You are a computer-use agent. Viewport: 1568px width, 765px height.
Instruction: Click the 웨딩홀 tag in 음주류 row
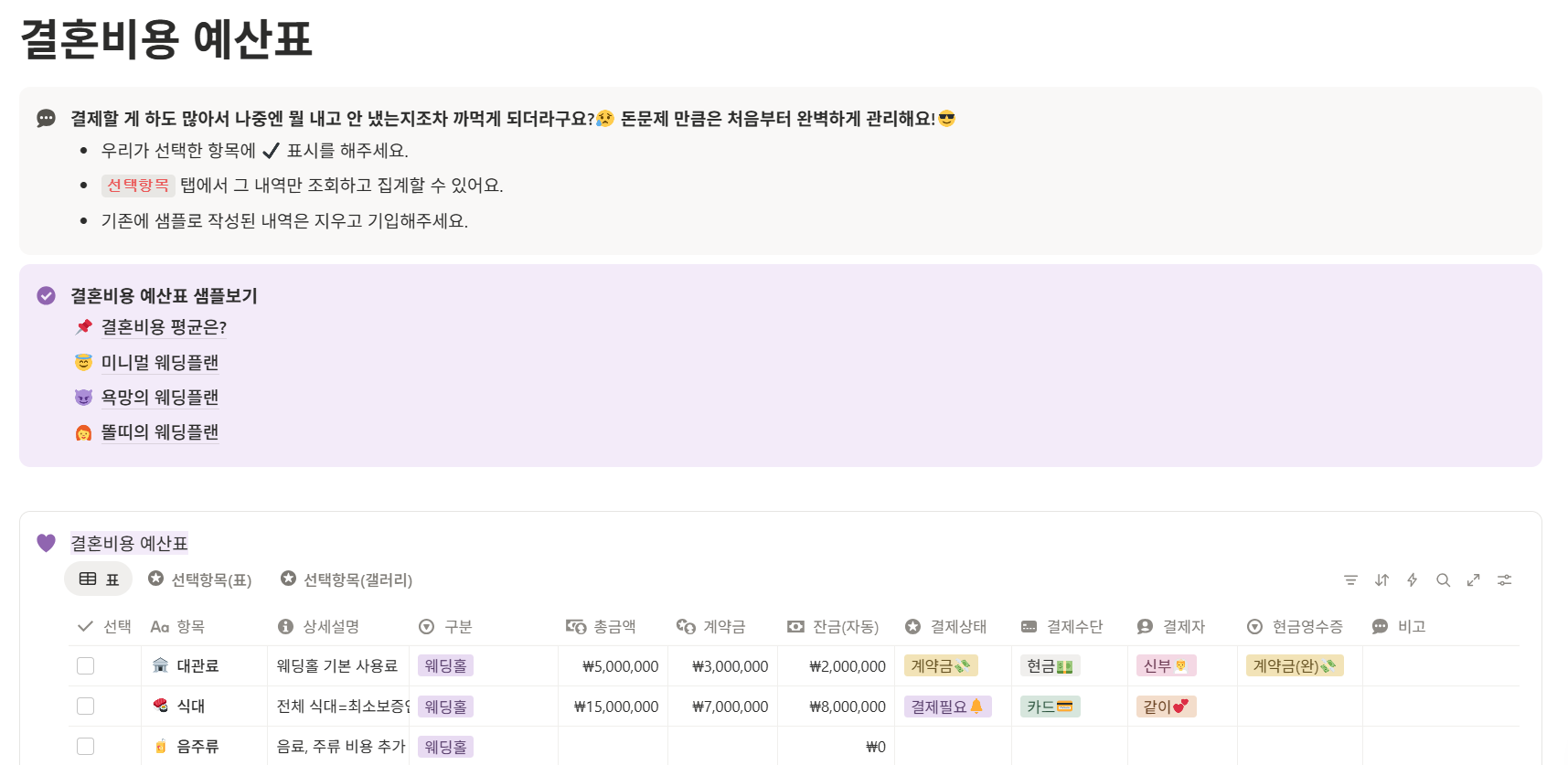click(x=445, y=746)
